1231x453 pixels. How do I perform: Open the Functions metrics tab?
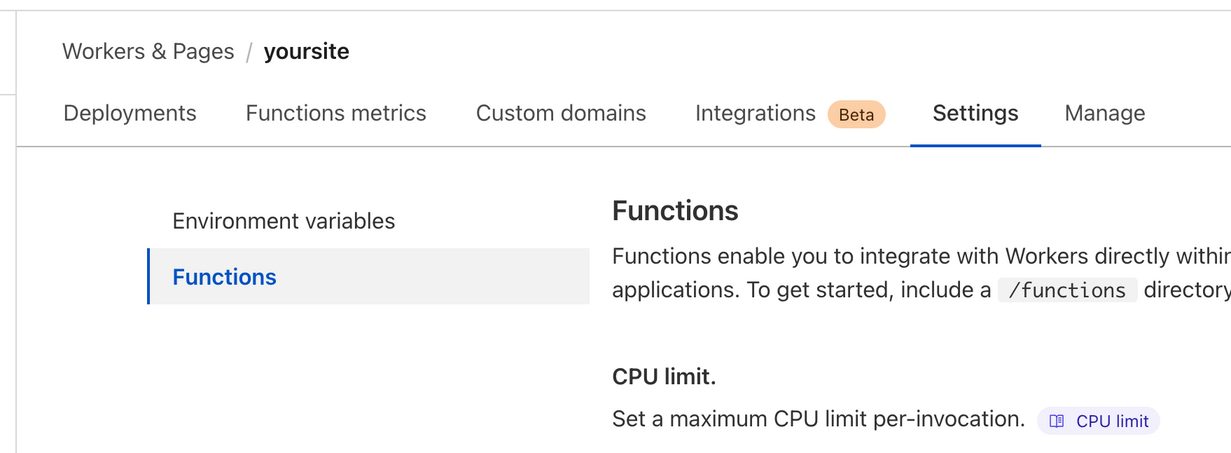tap(336, 114)
